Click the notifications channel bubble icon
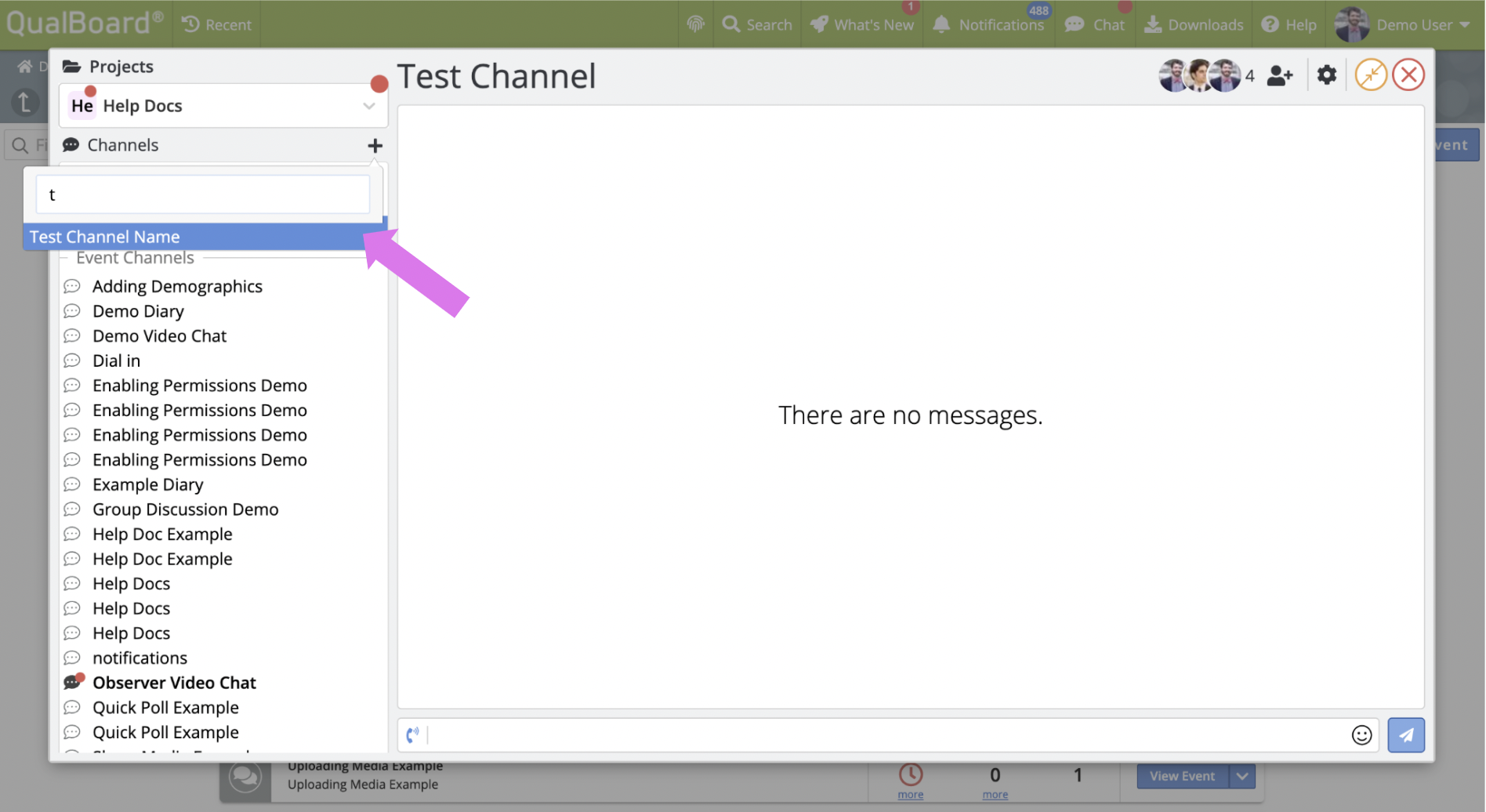1486x812 pixels. click(x=72, y=658)
